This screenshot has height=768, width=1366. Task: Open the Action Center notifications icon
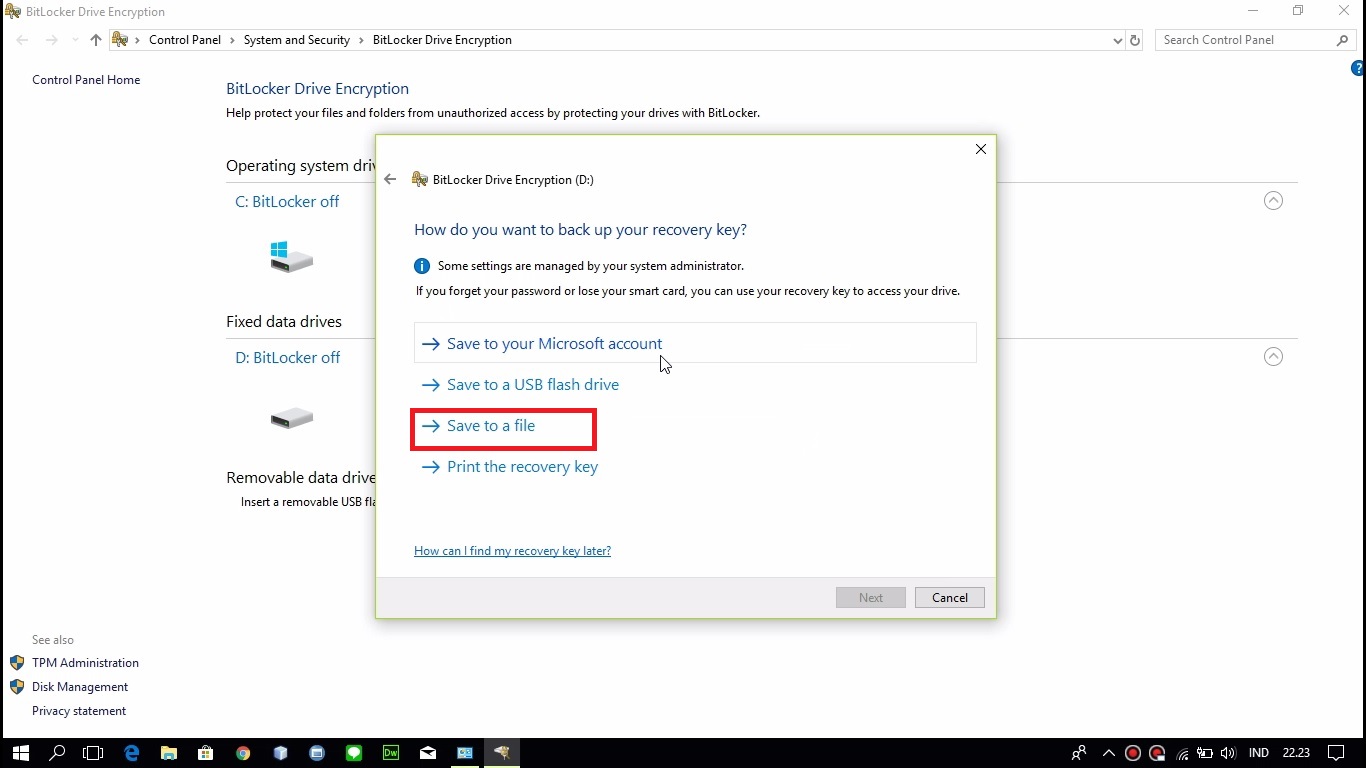click(1336, 753)
